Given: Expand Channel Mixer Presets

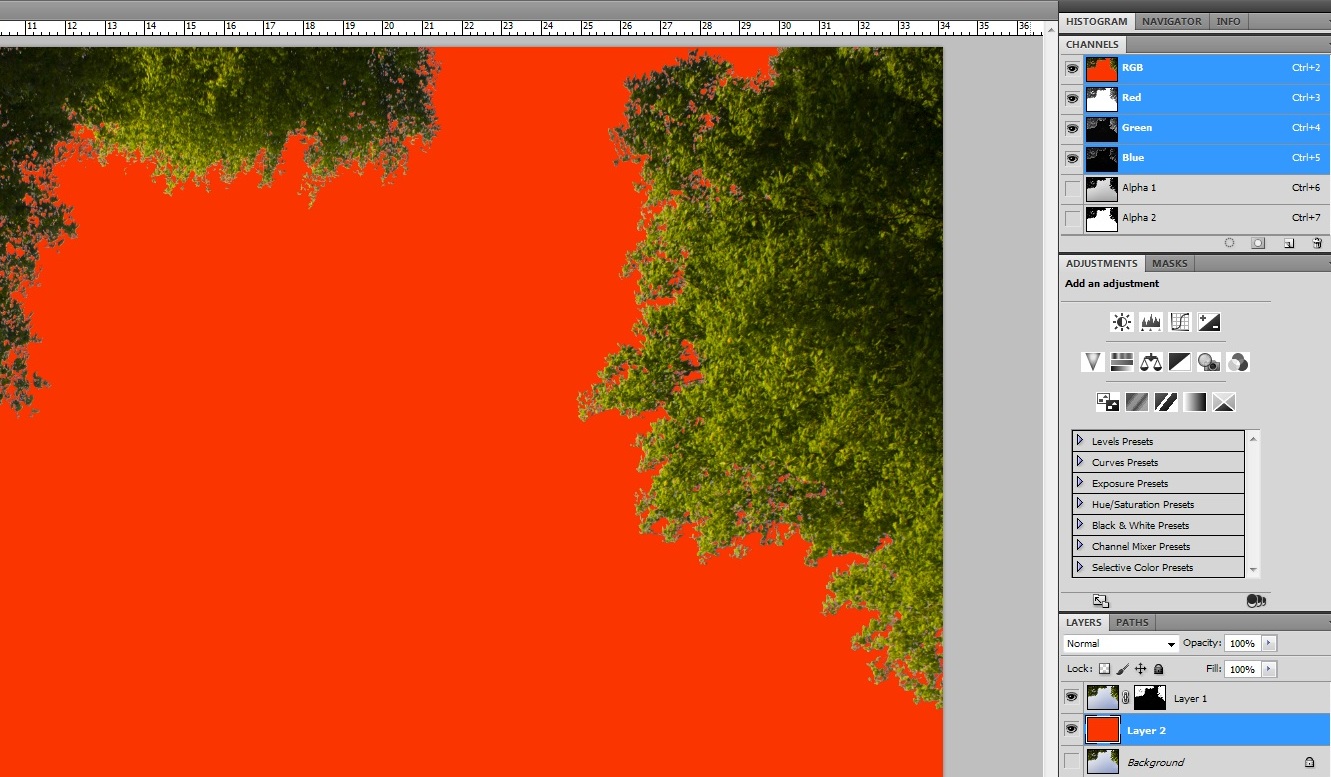Looking at the screenshot, I should click(1080, 546).
